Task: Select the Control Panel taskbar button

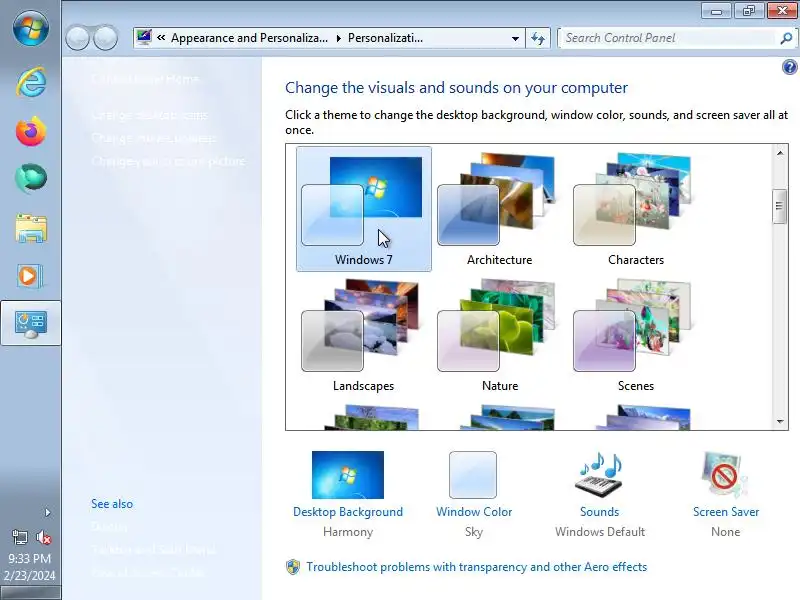Action: tap(31, 323)
